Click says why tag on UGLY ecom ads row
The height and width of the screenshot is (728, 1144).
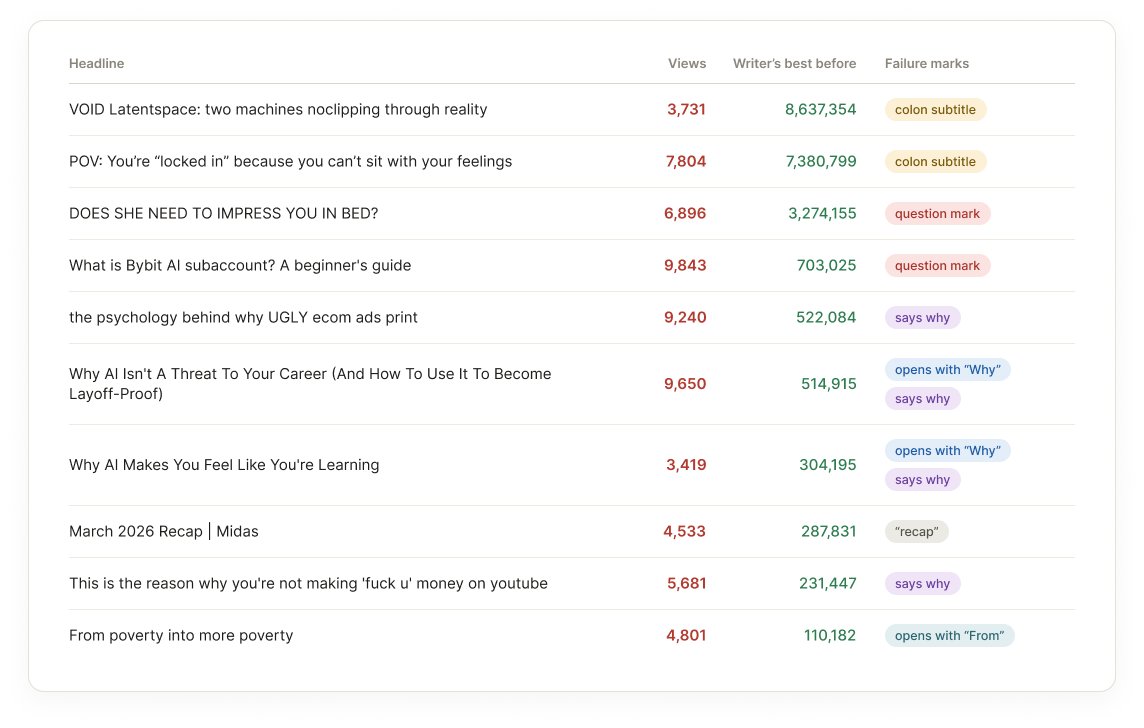pos(922,317)
